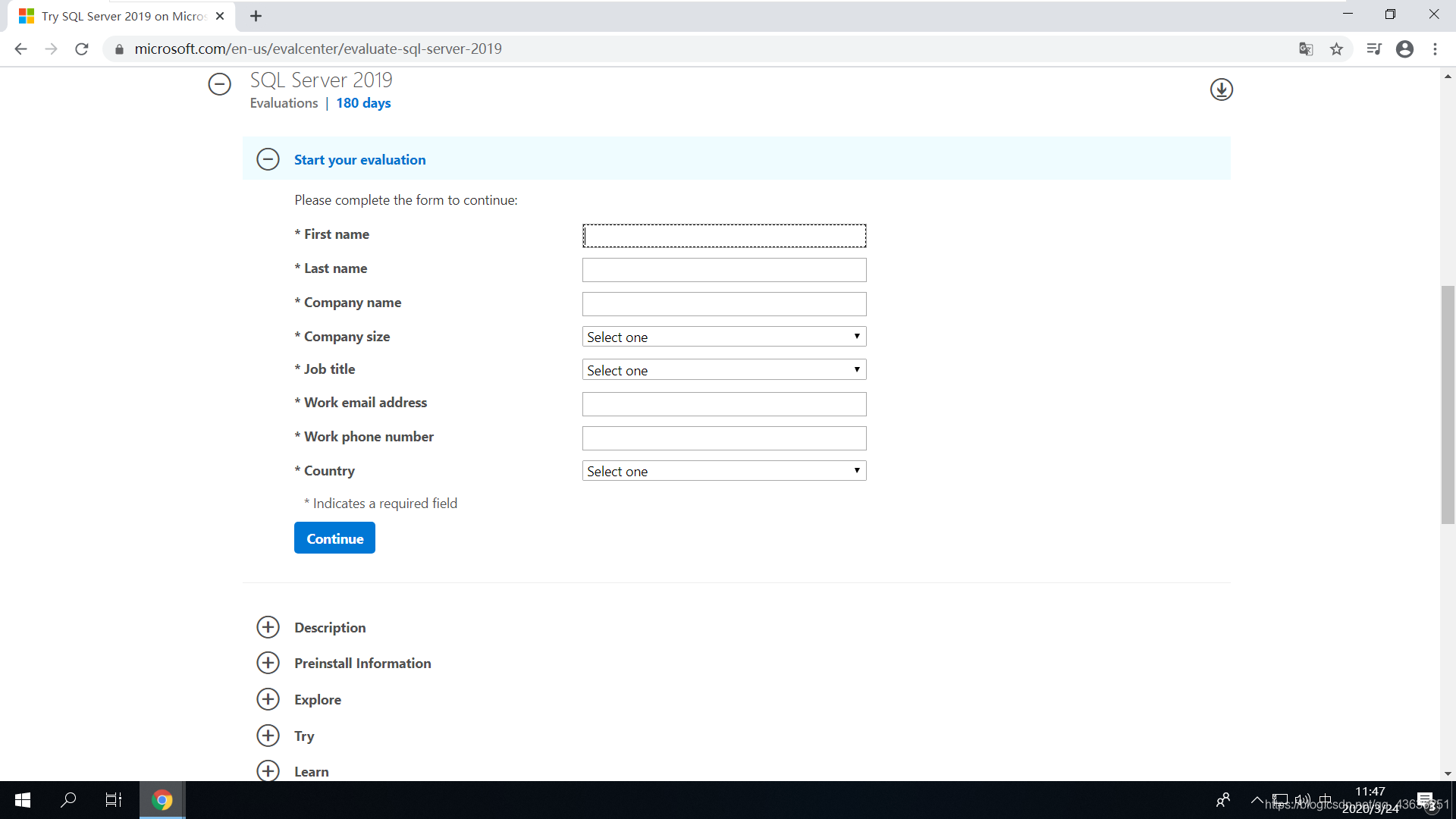Expand the Explore section
The width and height of the screenshot is (1456, 819).
268,699
